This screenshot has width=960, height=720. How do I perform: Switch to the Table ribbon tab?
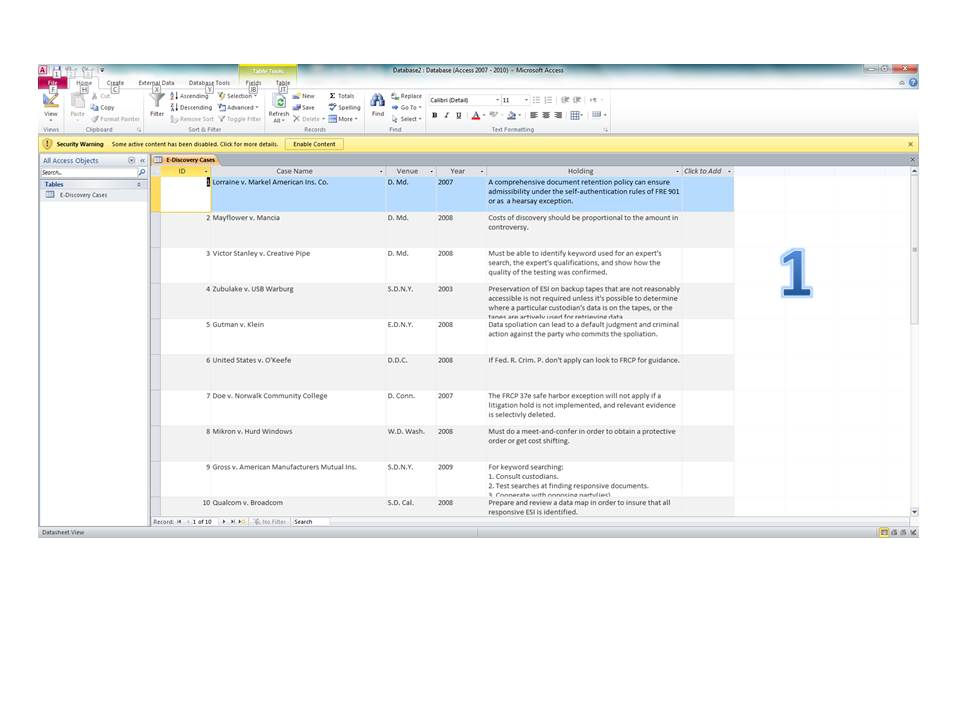pyautogui.click(x=283, y=83)
